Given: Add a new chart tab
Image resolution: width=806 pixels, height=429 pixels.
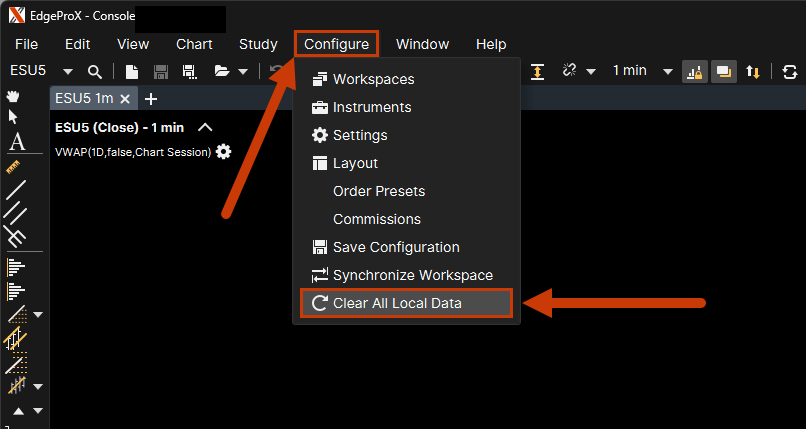Looking at the screenshot, I should pyautogui.click(x=151, y=98).
